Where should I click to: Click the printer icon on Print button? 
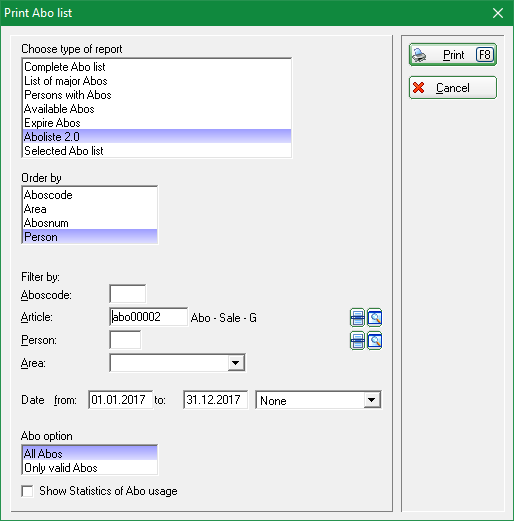[x=419, y=55]
